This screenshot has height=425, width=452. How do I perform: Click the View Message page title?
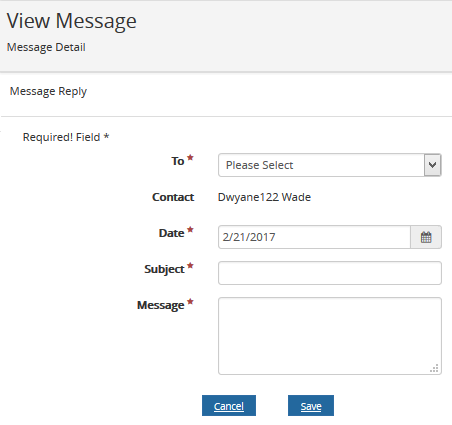[x=72, y=21]
